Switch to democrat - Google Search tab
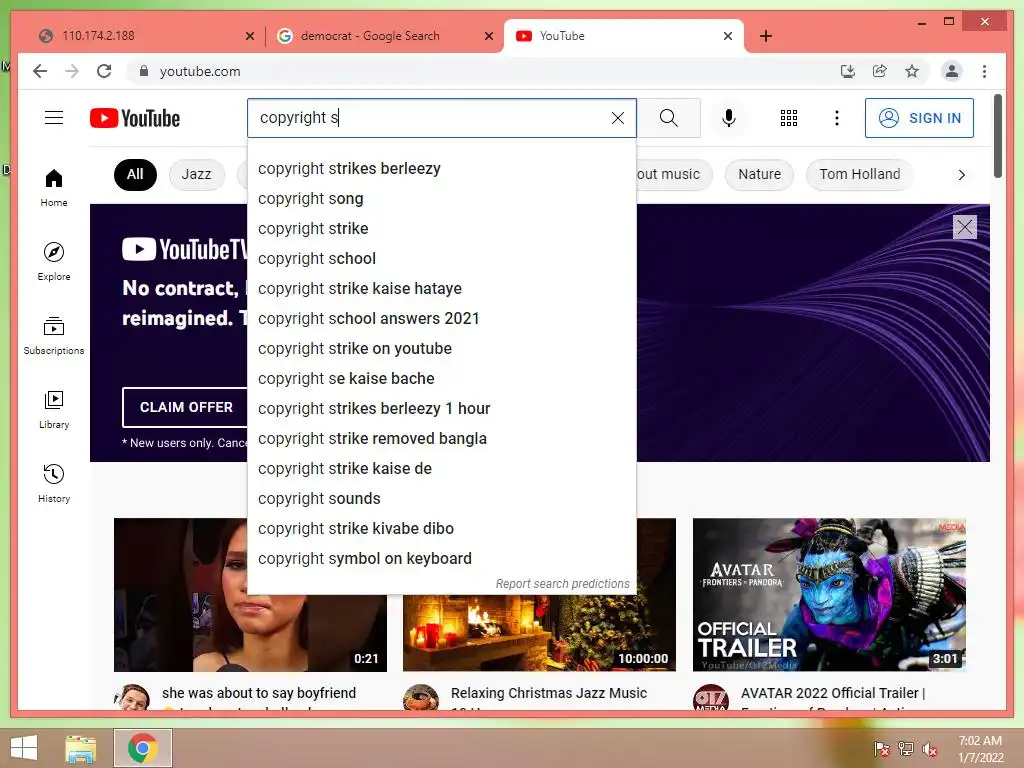 coord(385,36)
